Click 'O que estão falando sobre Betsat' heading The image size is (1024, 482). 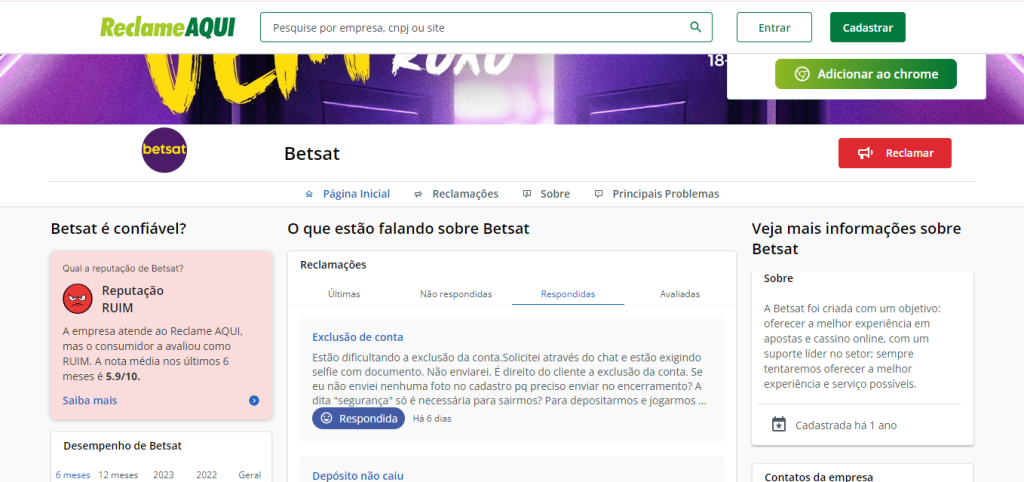[x=408, y=229]
